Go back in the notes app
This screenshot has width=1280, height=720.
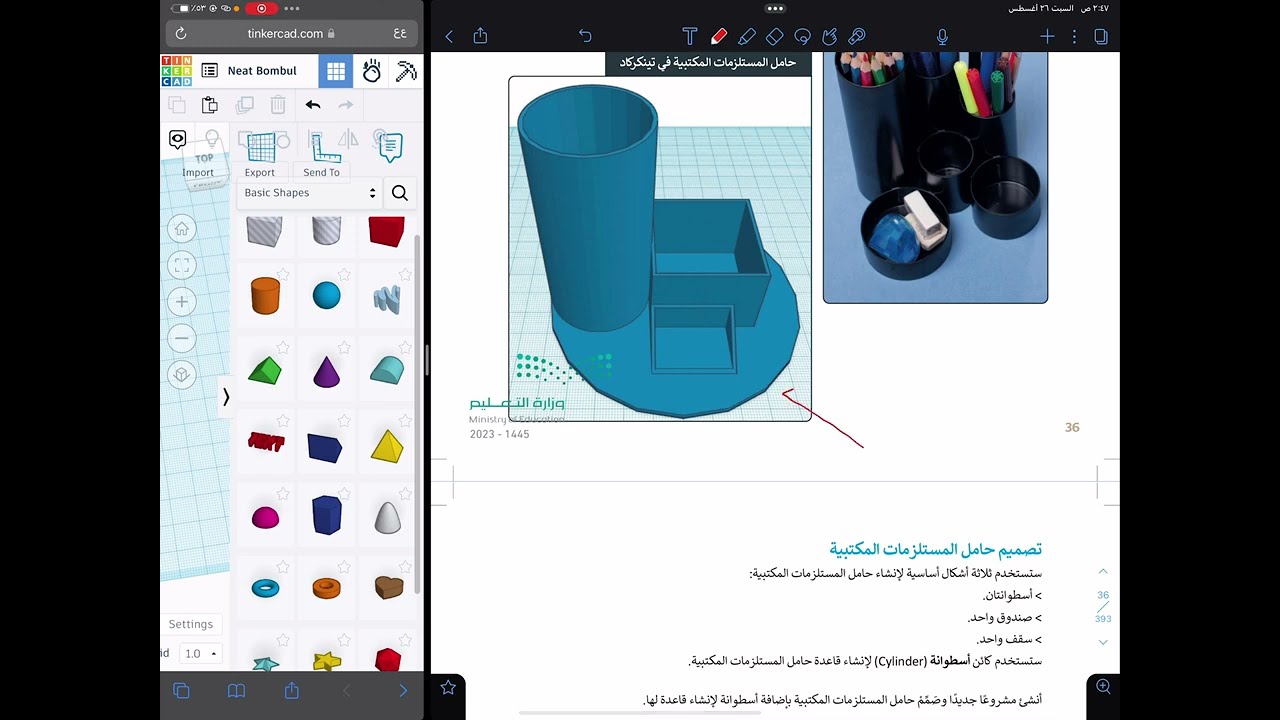click(x=449, y=36)
